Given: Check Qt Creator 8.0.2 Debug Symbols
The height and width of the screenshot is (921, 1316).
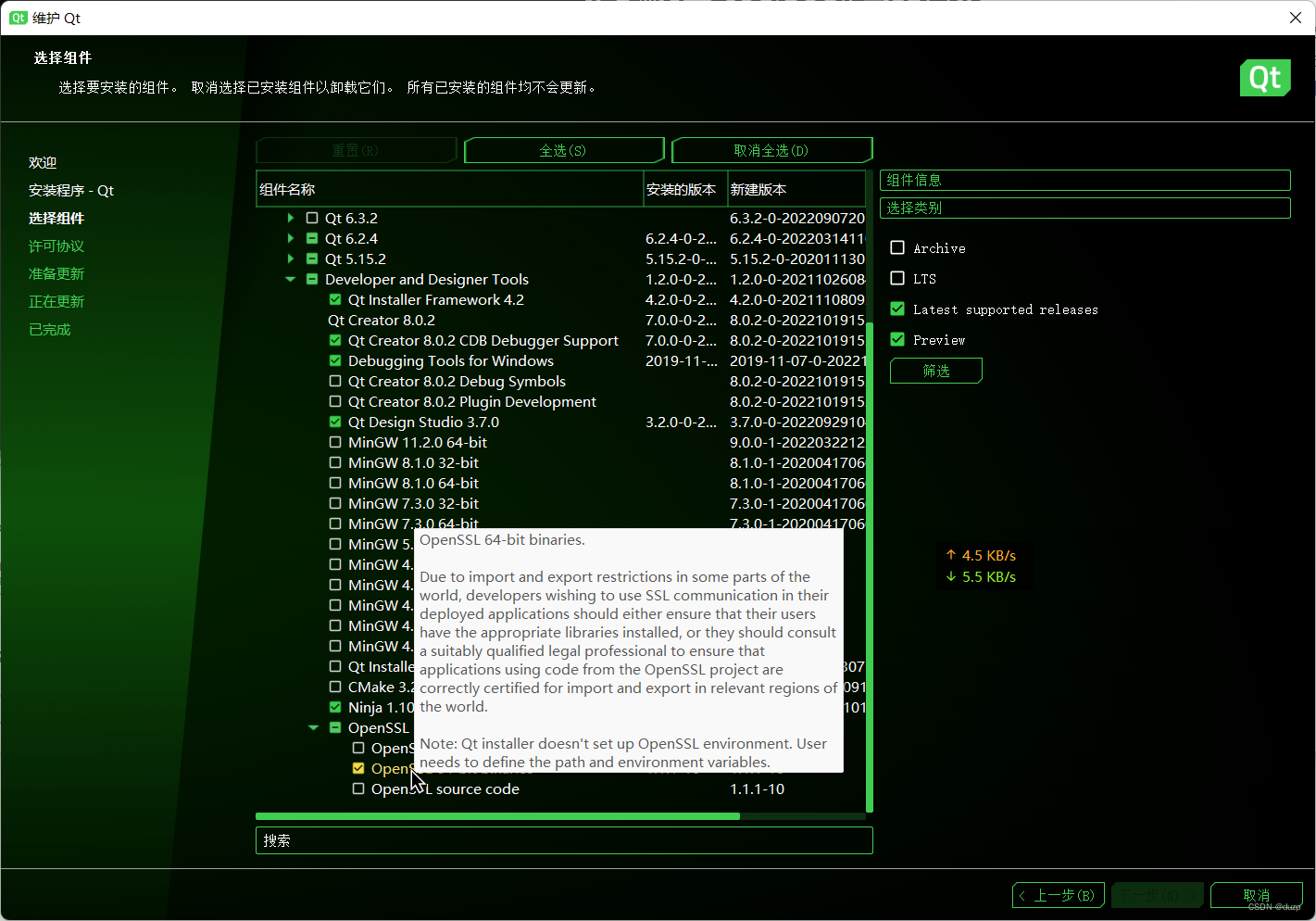Looking at the screenshot, I should [335, 381].
